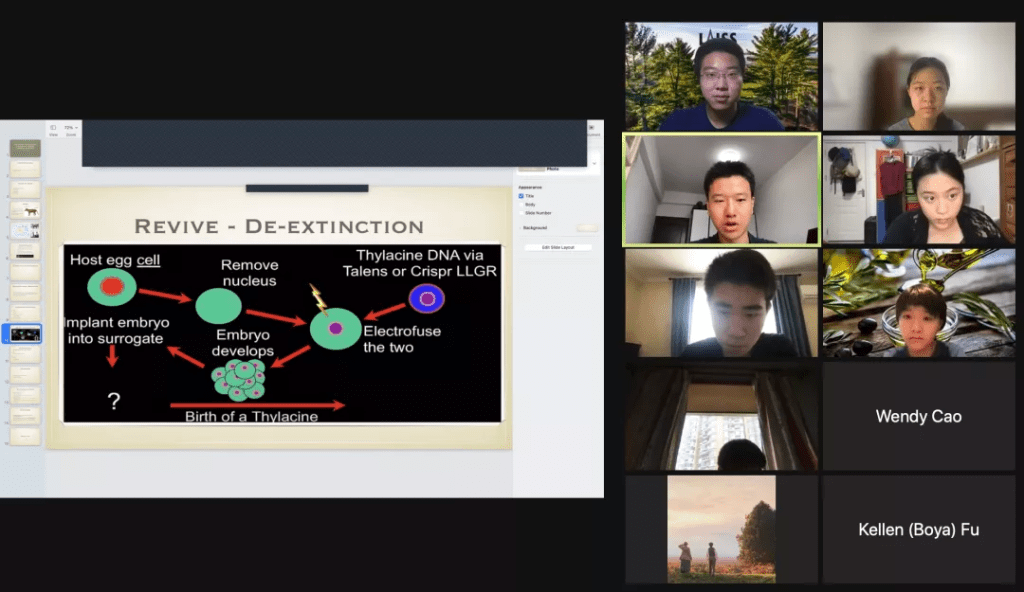Image resolution: width=1024 pixels, height=592 pixels.
Task: Select the last slide thumbnail in navigator
Action: click(25, 436)
